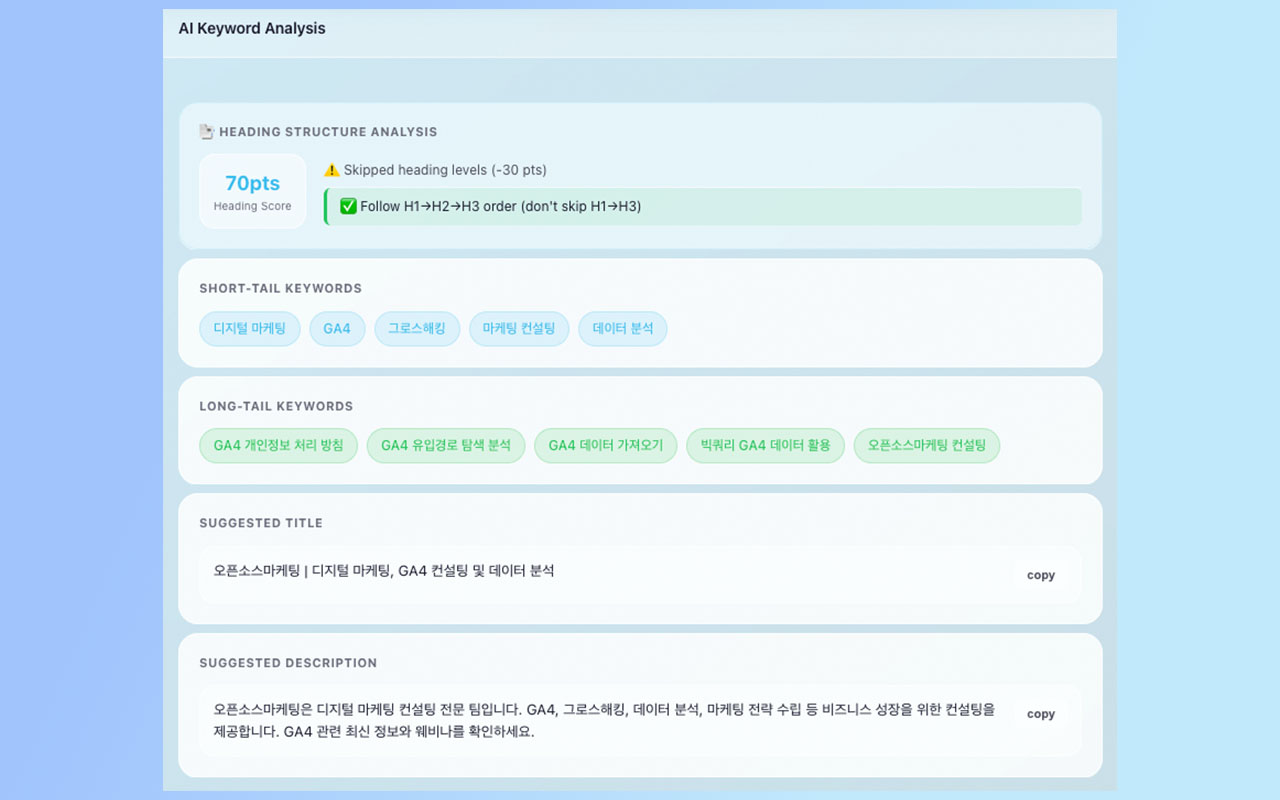Click the 오픈소스마케팅 컨설팅 long-tail chip
The image size is (1280, 800).
(x=926, y=446)
